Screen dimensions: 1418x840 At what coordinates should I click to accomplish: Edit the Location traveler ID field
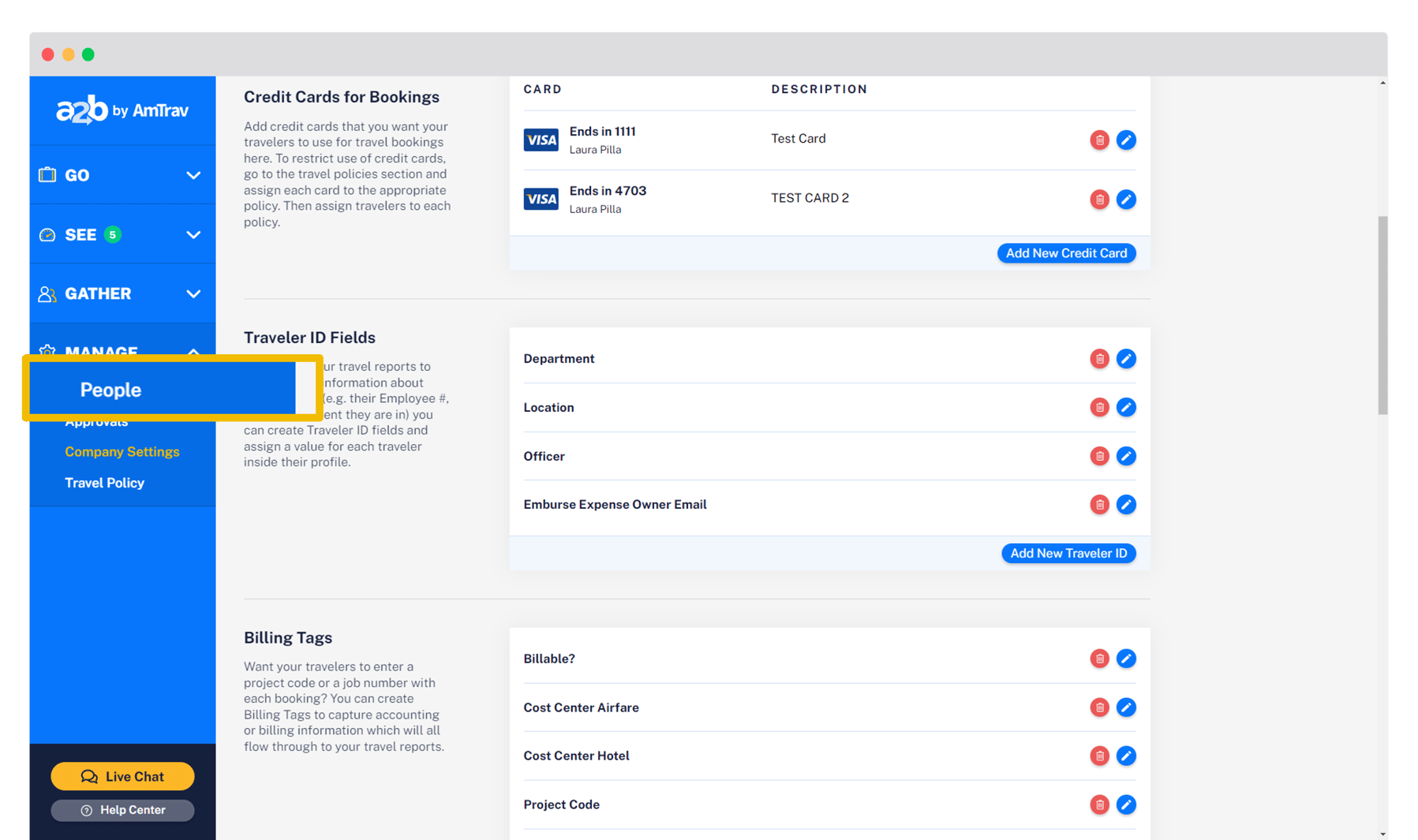pos(1126,407)
